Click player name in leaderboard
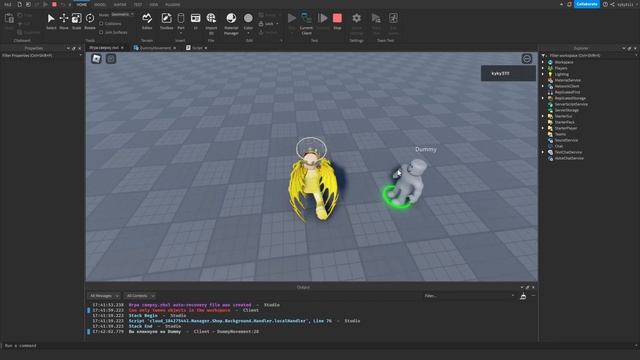Screen dimensions: 640x360 (x=500, y=73)
